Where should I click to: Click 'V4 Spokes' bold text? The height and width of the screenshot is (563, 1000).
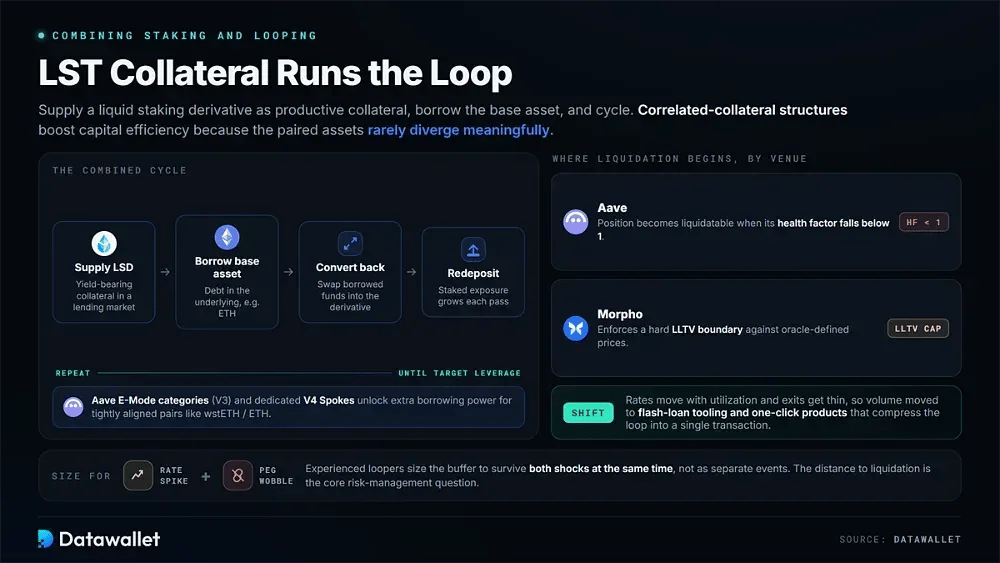pyautogui.click(x=329, y=400)
